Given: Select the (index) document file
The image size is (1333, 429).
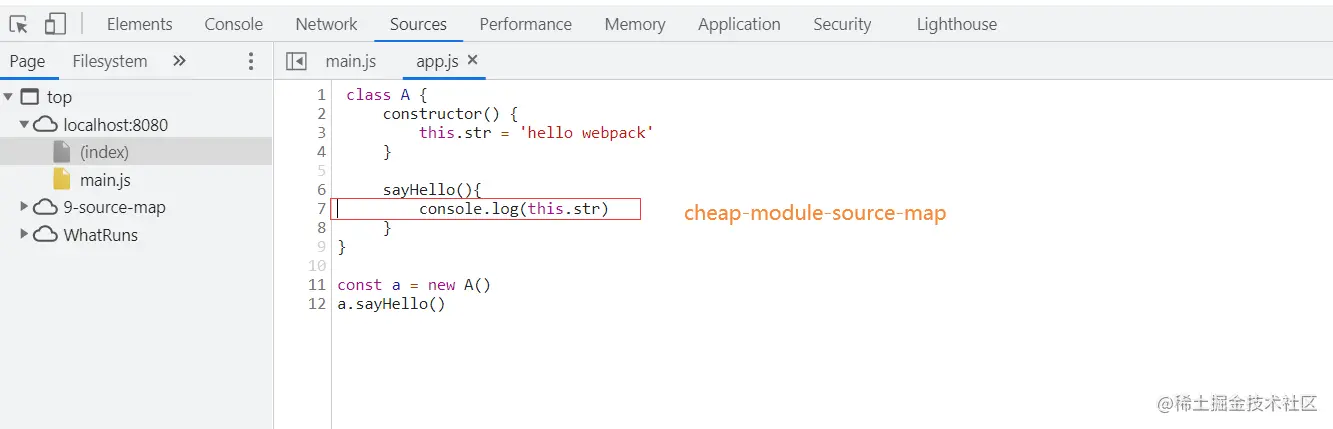Looking at the screenshot, I should pyautogui.click(x=104, y=152).
